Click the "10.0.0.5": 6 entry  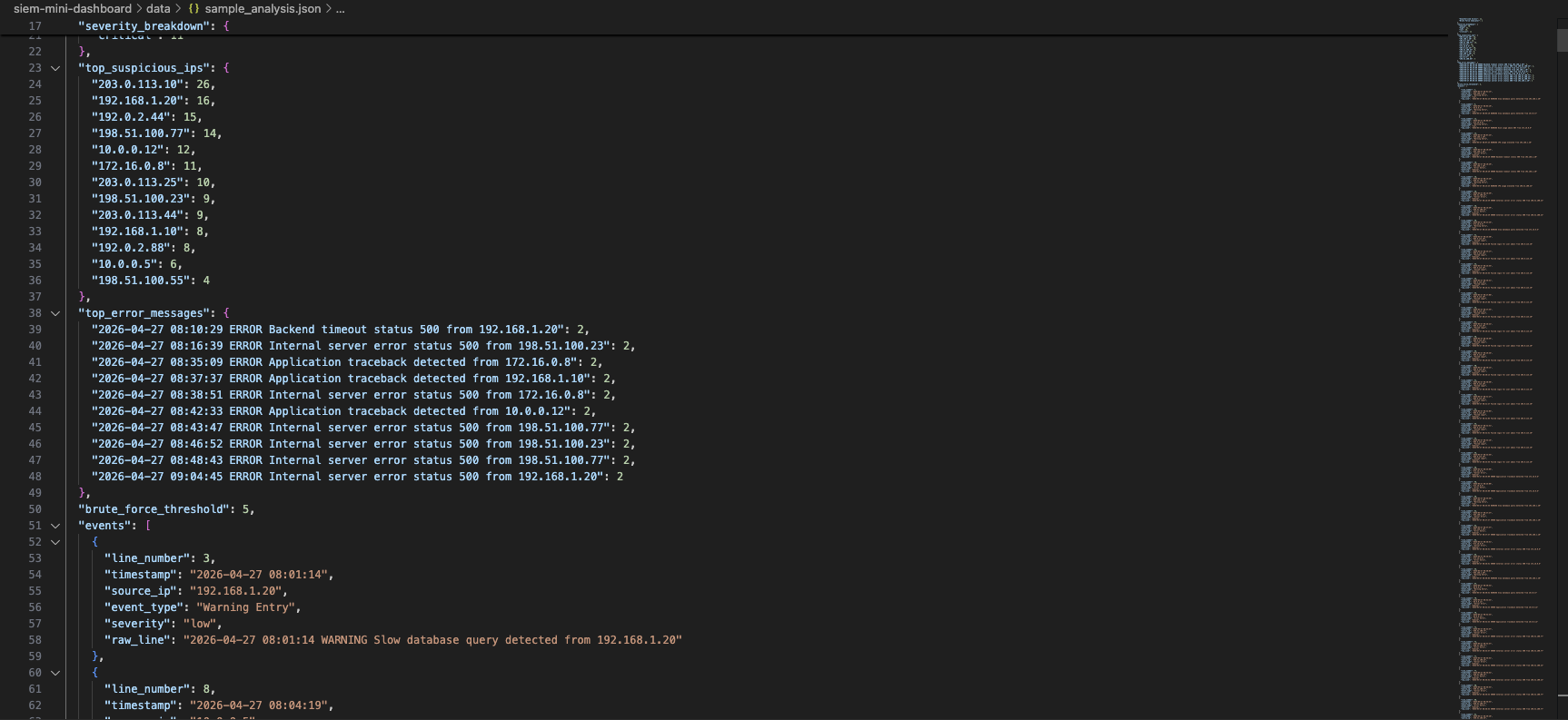[x=136, y=264]
